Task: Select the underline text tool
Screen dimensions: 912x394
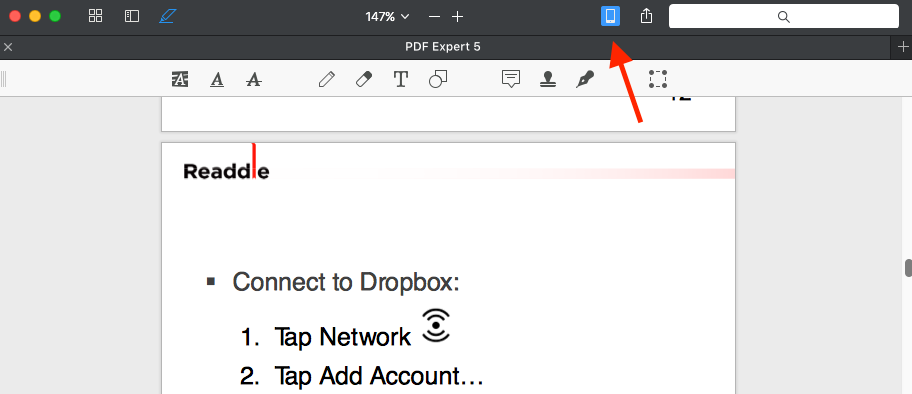Action: [x=217, y=79]
